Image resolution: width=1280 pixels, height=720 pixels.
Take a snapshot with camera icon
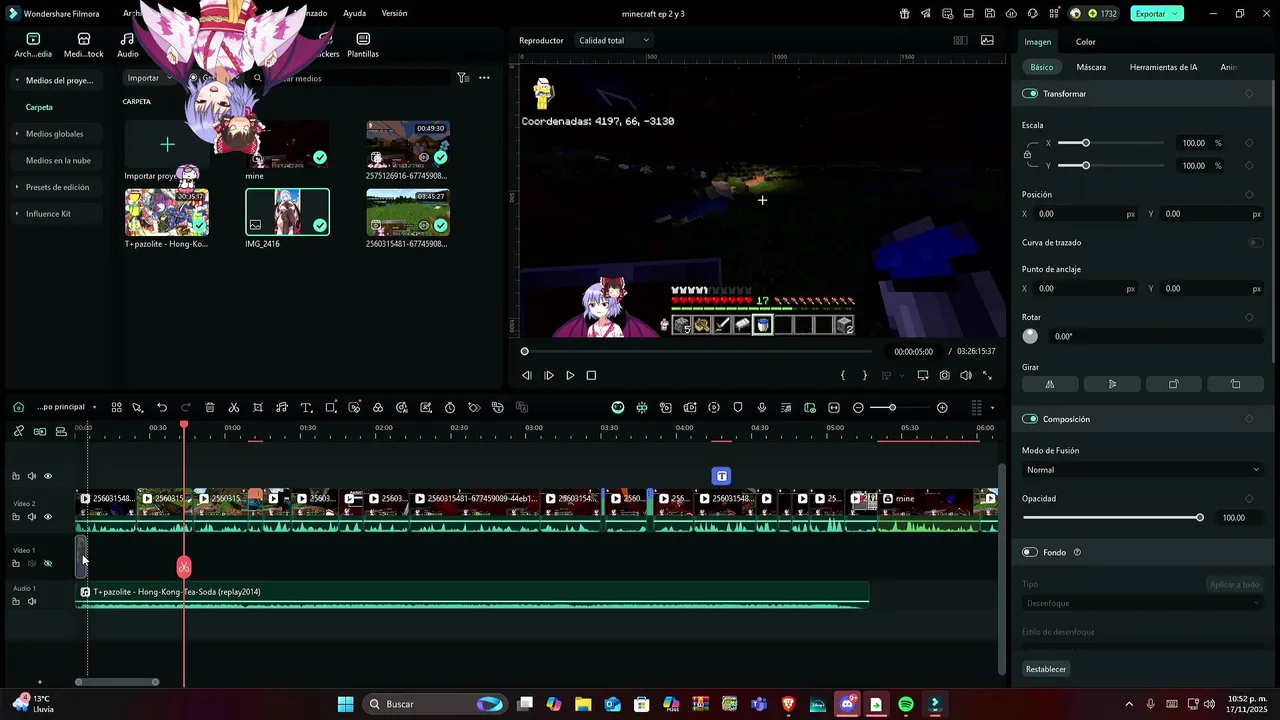click(944, 376)
